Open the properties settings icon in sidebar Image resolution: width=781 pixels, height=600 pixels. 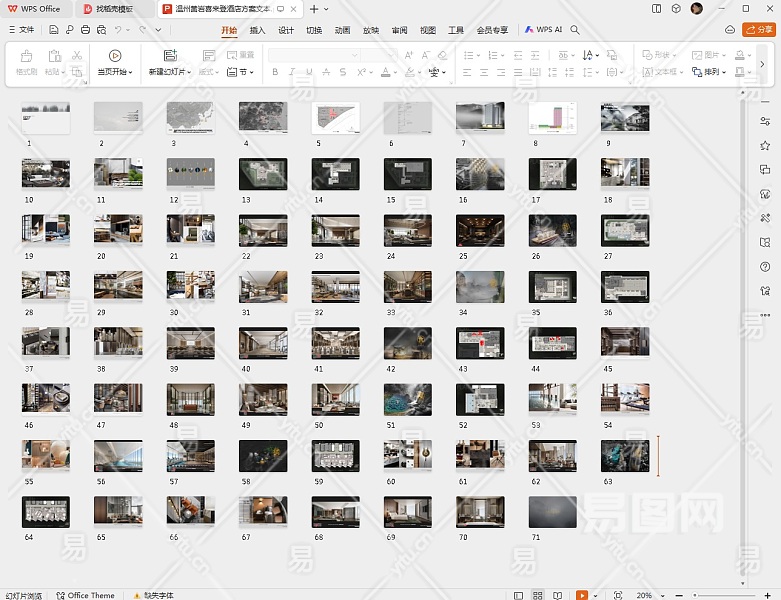(x=765, y=121)
